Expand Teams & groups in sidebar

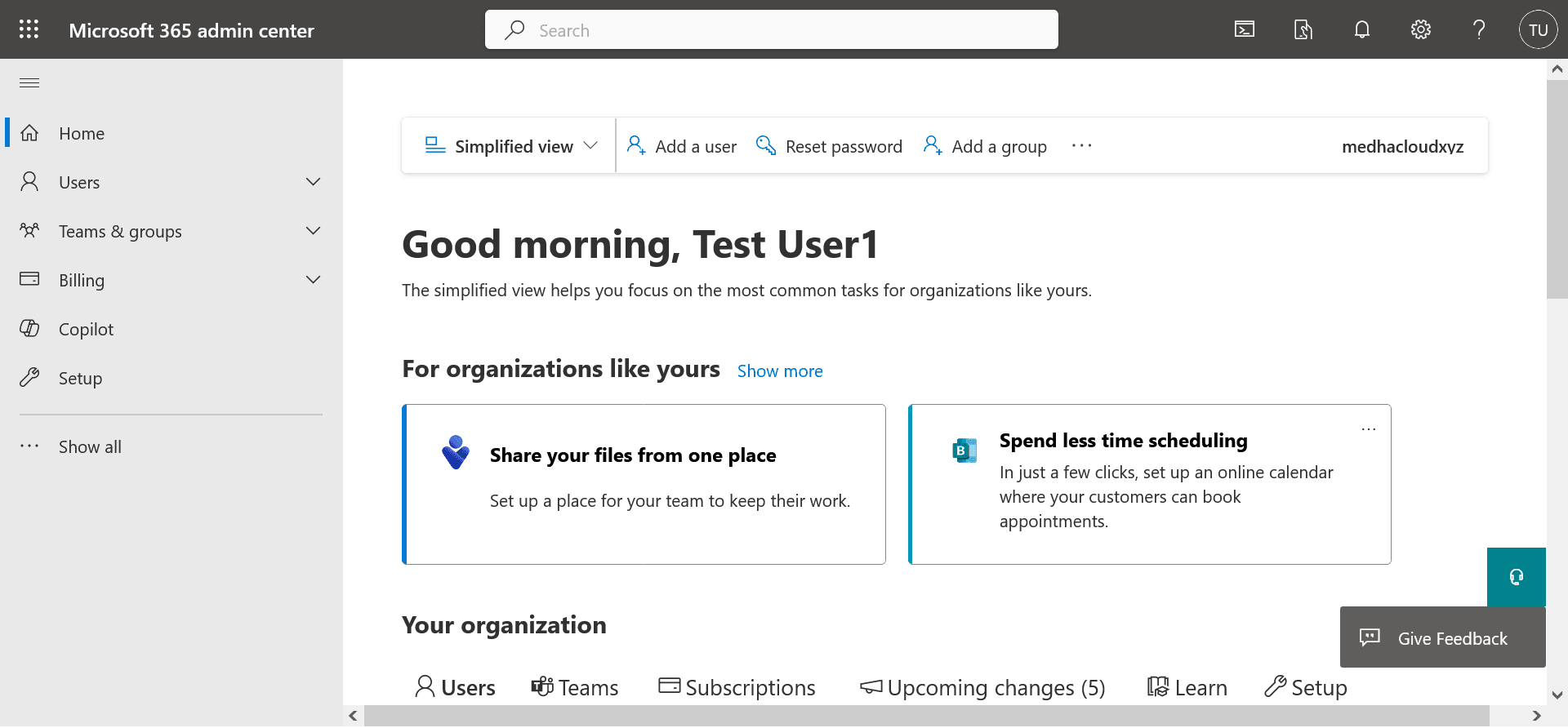313,231
